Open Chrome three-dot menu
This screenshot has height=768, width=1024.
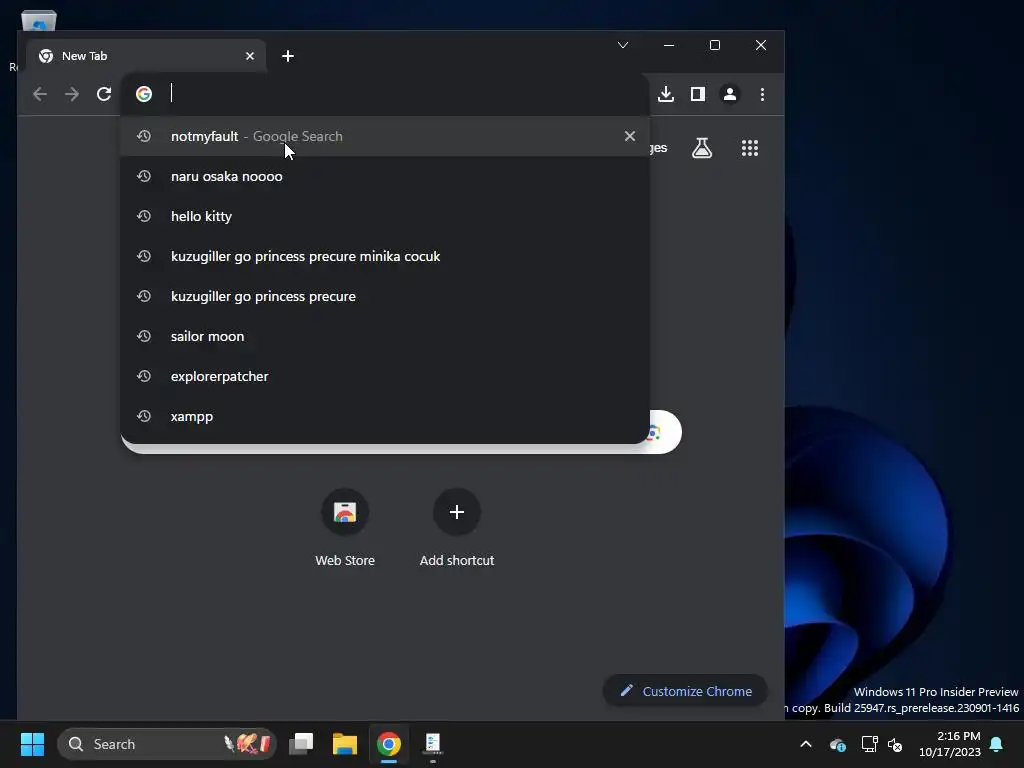[x=762, y=94]
